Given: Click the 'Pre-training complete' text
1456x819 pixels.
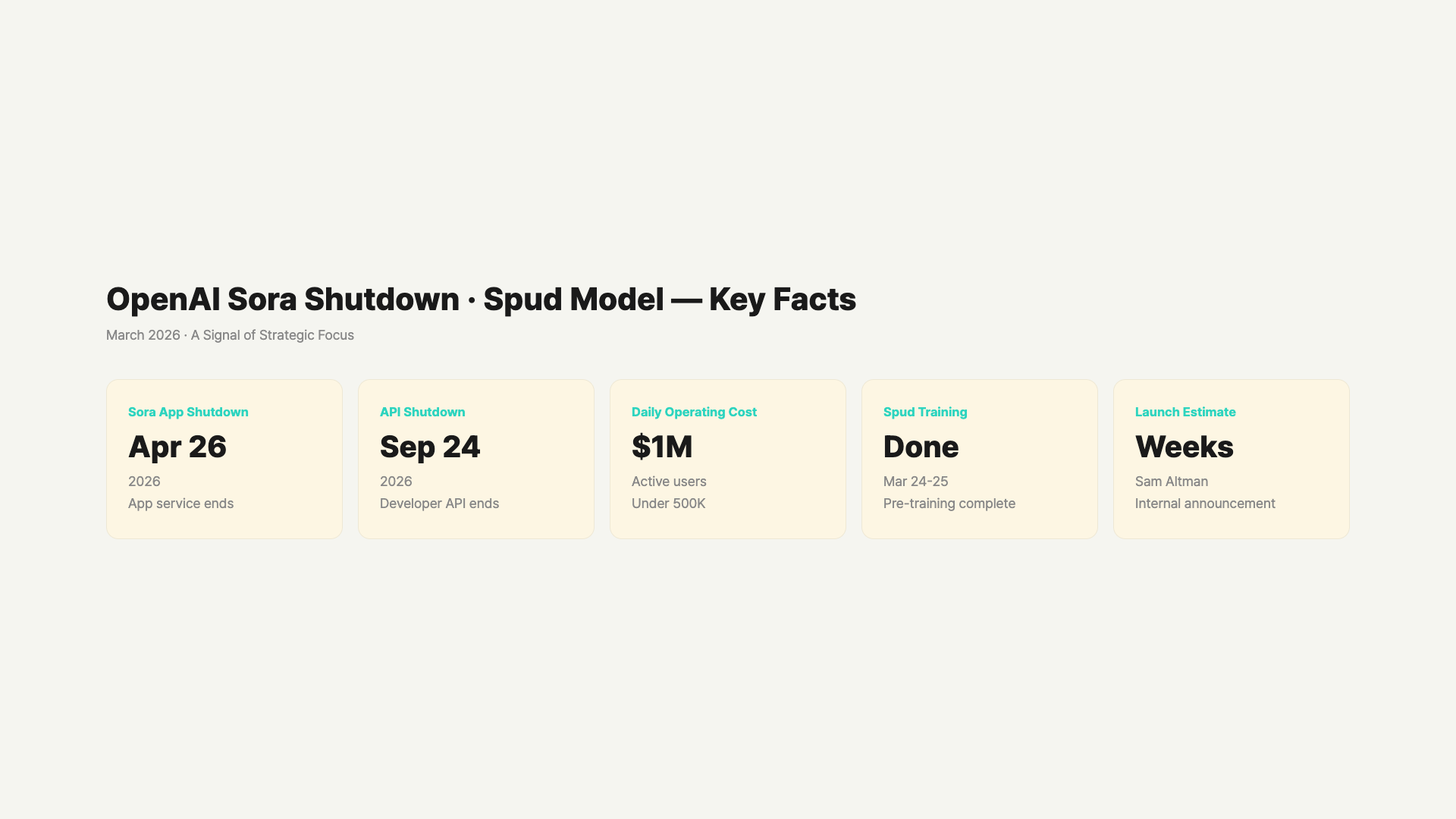Looking at the screenshot, I should [x=949, y=504].
